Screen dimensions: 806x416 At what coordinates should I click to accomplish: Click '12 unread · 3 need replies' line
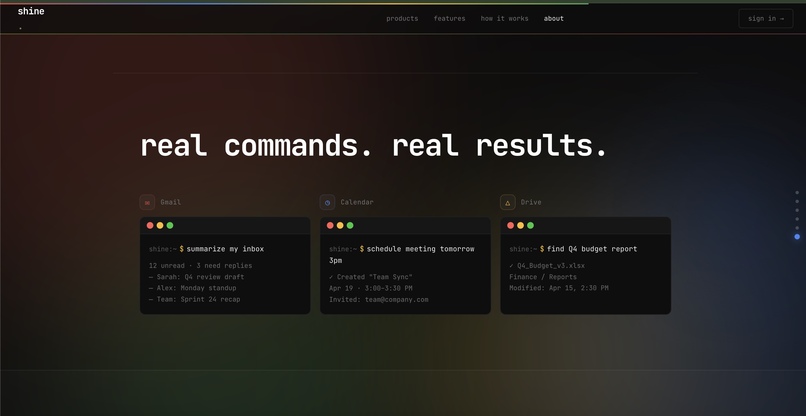tap(200, 265)
